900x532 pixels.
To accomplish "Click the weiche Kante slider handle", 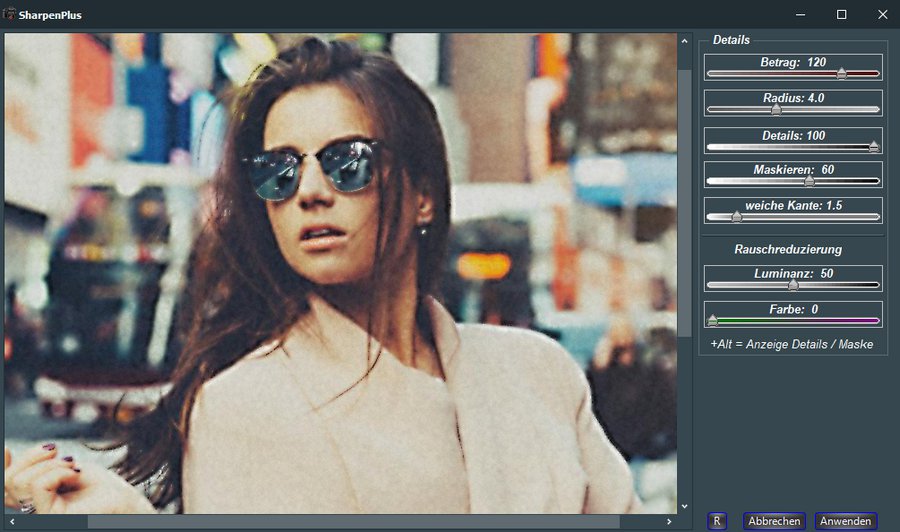I will [x=737, y=216].
